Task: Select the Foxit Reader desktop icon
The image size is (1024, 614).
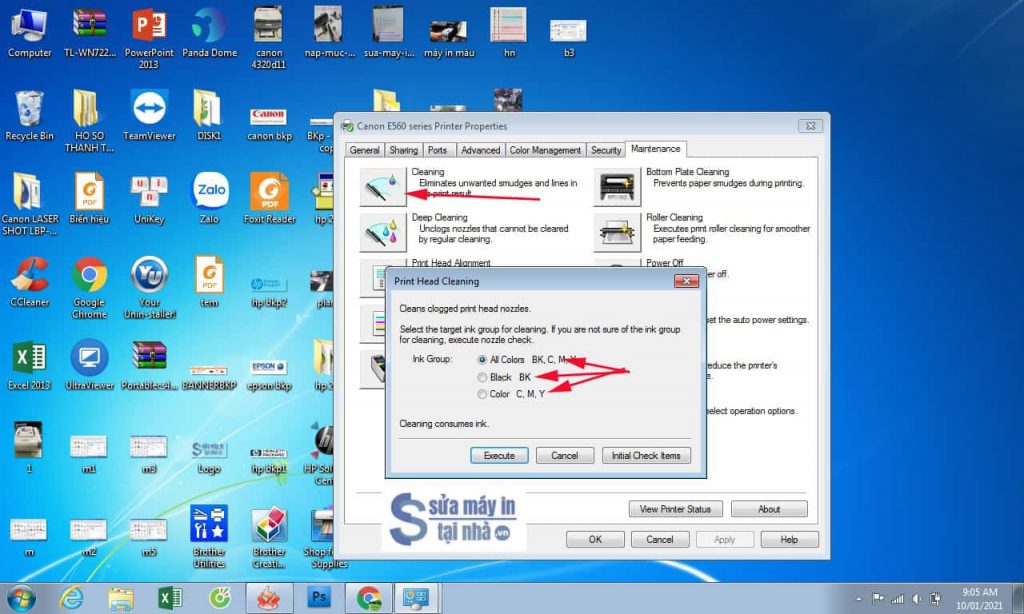Action: 269,199
